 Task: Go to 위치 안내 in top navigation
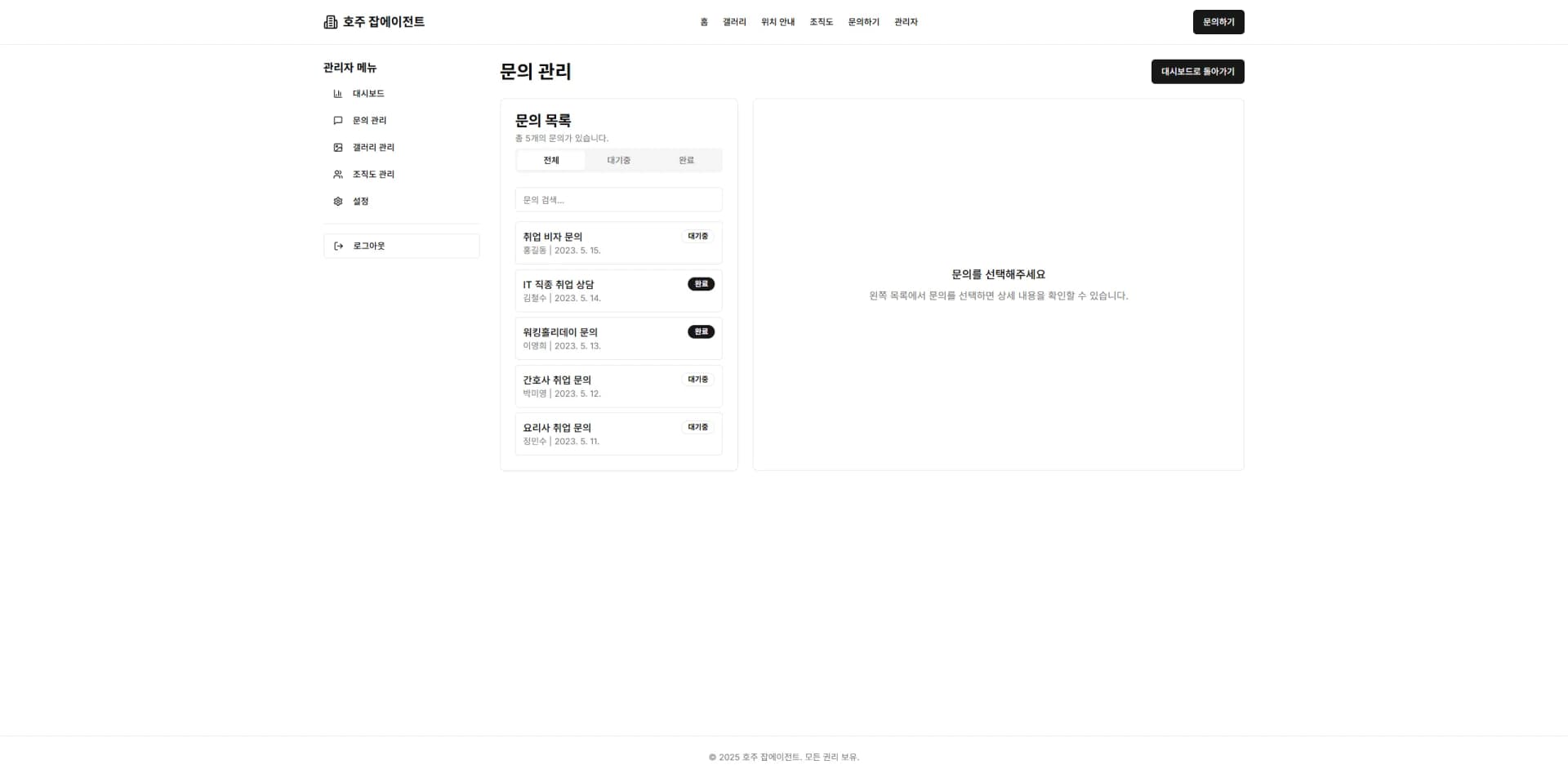[777, 22]
